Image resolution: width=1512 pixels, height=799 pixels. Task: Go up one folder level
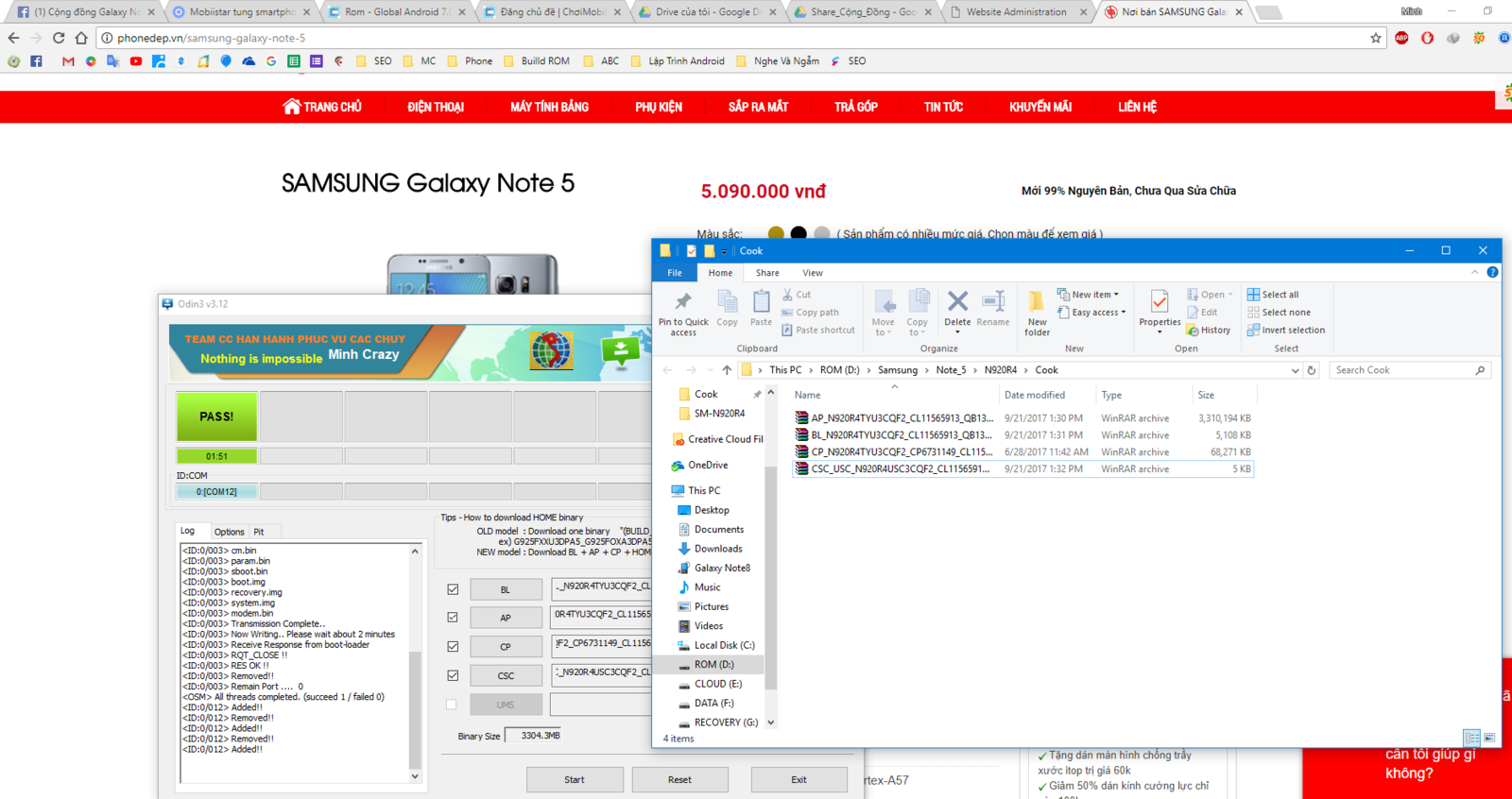point(727,370)
